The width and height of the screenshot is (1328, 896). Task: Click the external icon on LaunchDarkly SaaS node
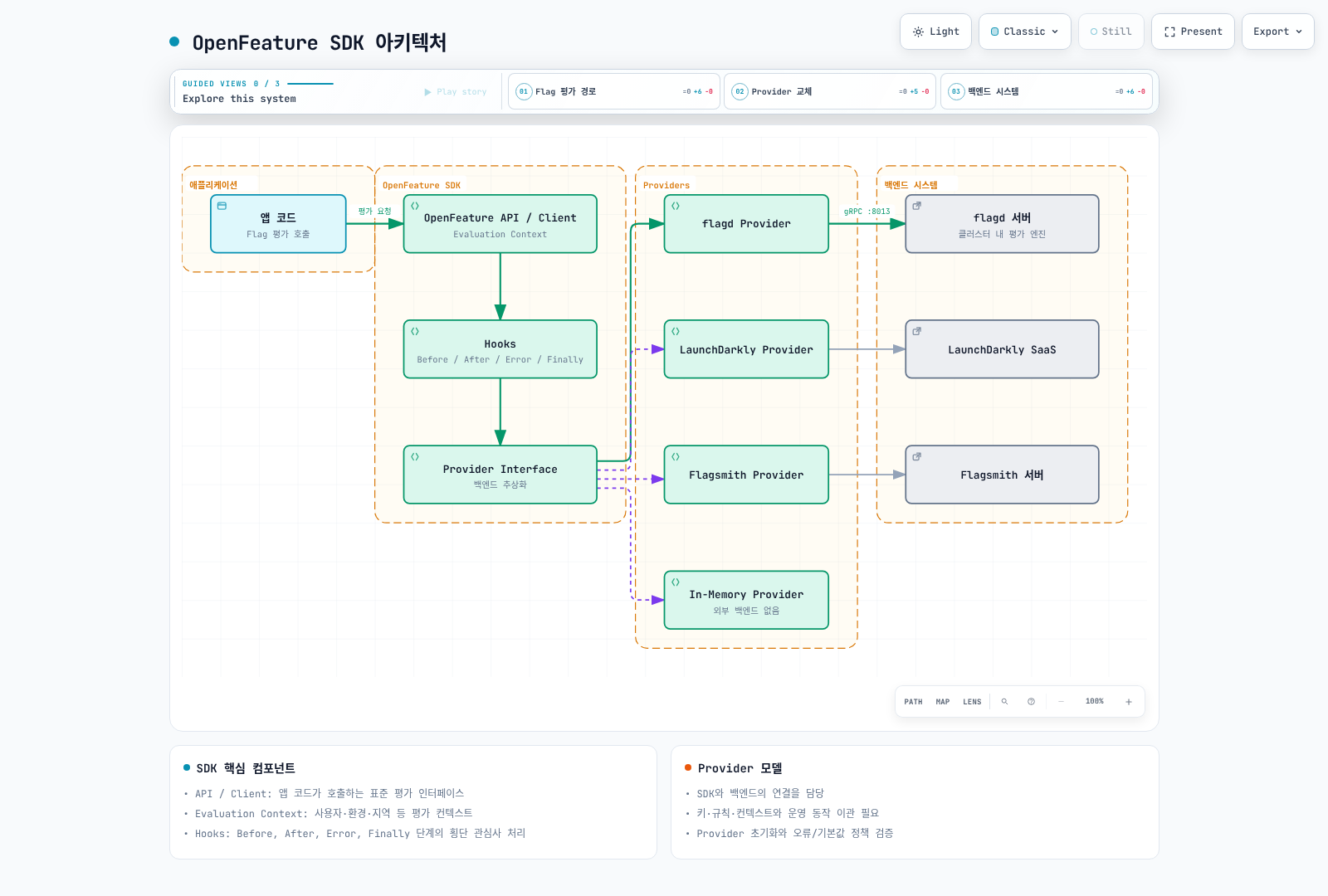pyautogui.click(x=917, y=331)
